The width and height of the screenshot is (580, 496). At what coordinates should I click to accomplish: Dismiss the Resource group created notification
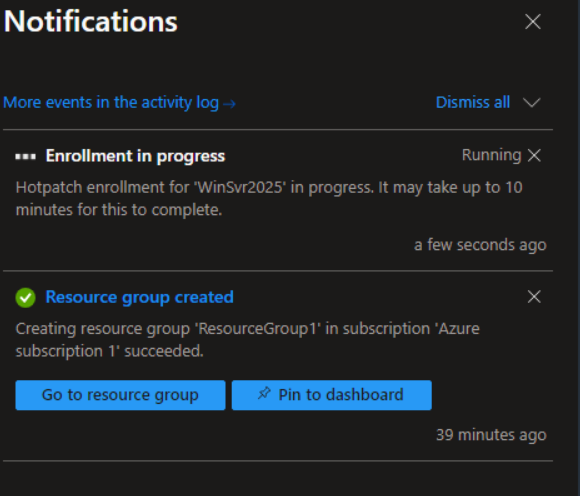tap(534, 297)
